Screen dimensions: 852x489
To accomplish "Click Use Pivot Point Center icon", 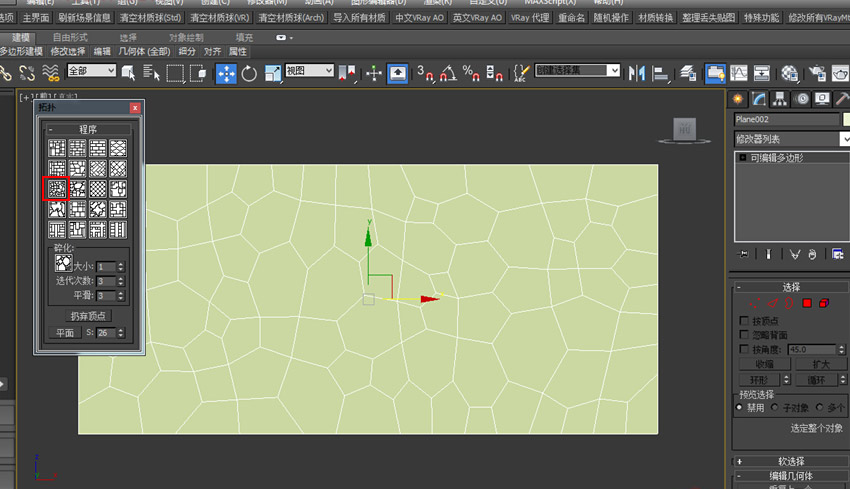I will point(347,73).
